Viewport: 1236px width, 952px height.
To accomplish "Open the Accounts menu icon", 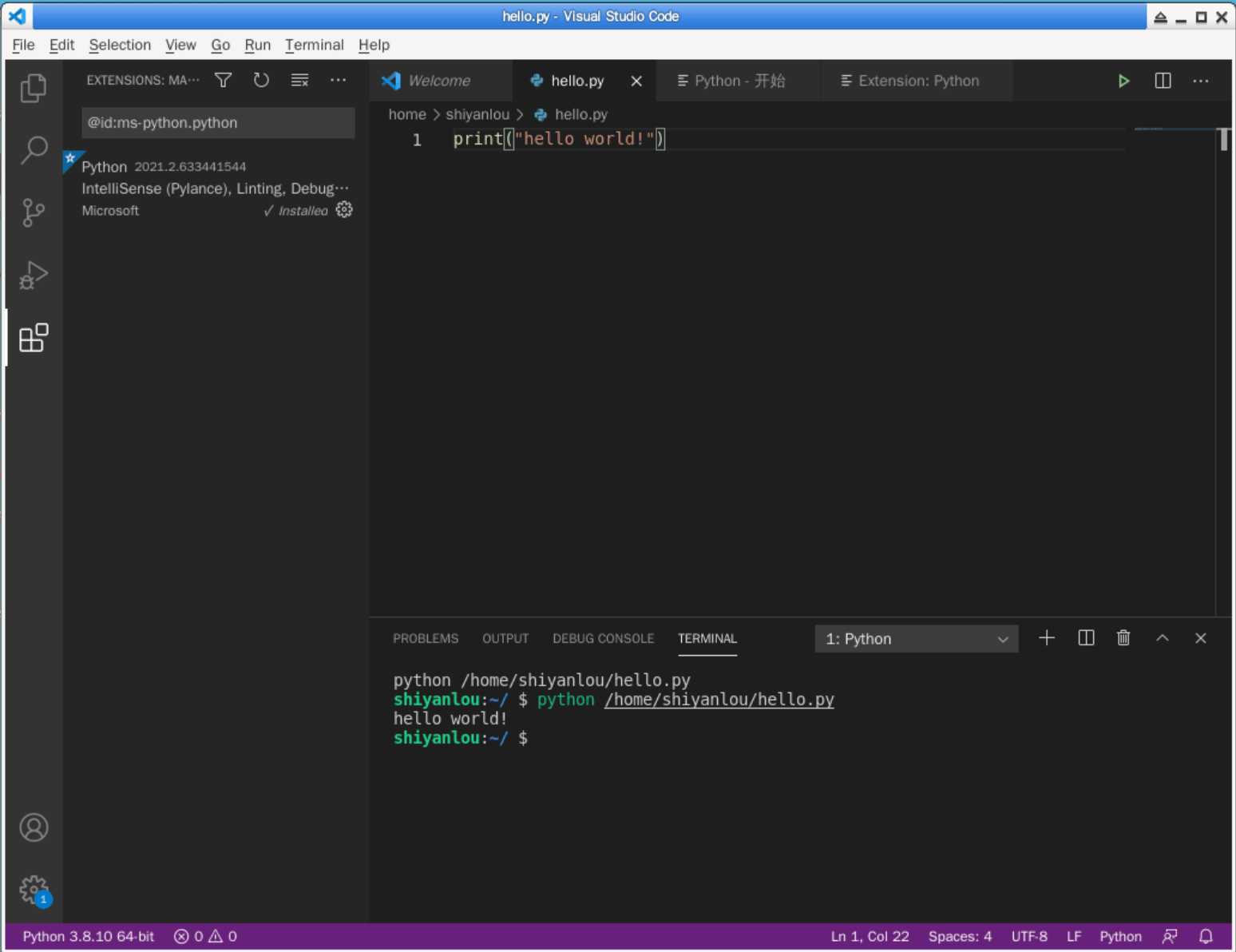I will coord(34,827).
